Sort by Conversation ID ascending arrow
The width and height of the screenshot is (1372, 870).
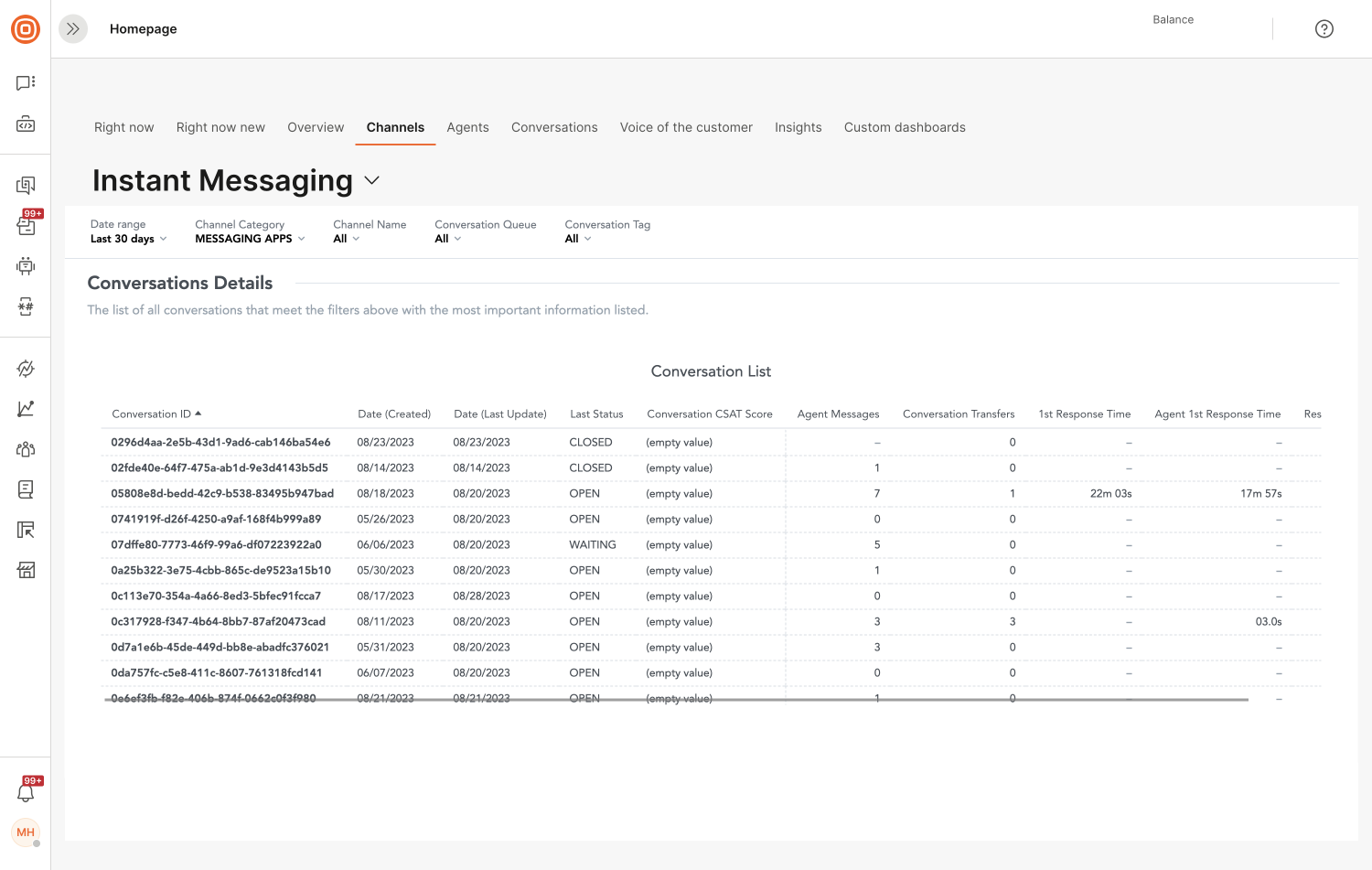tap(198, 414)
